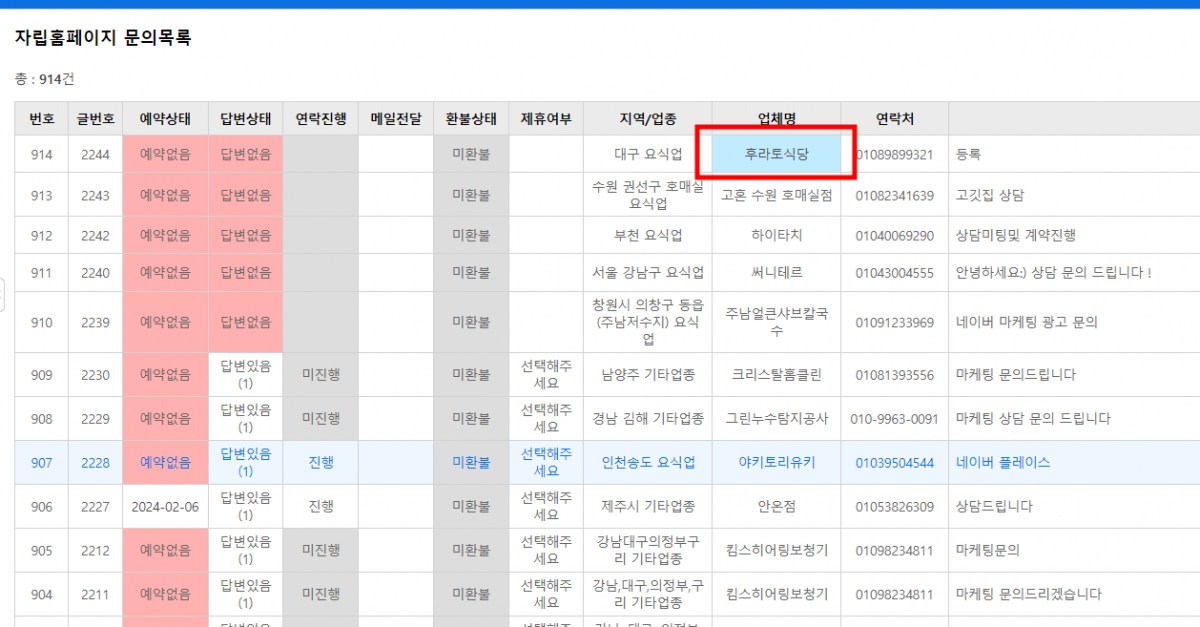Viewport: 1200px width, 627px height.
Task: Click 야키토리유키 in the highlighted row
Action: (x=776, y=463)
